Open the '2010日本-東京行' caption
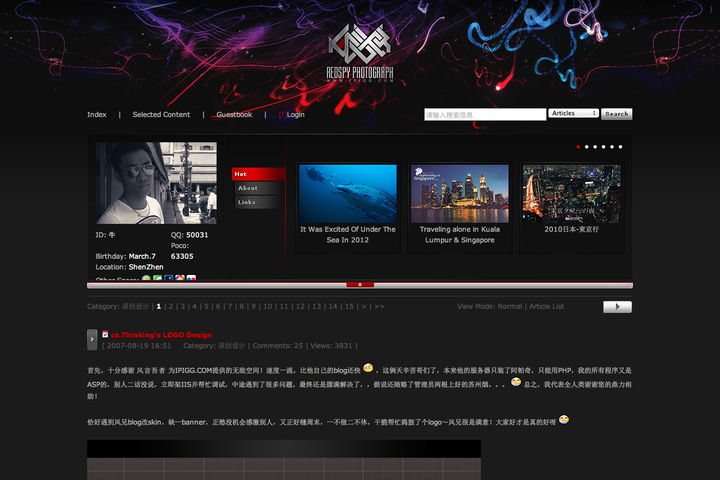Image resolution: width=720 pixels, height=480 pixels. point(572,229)
